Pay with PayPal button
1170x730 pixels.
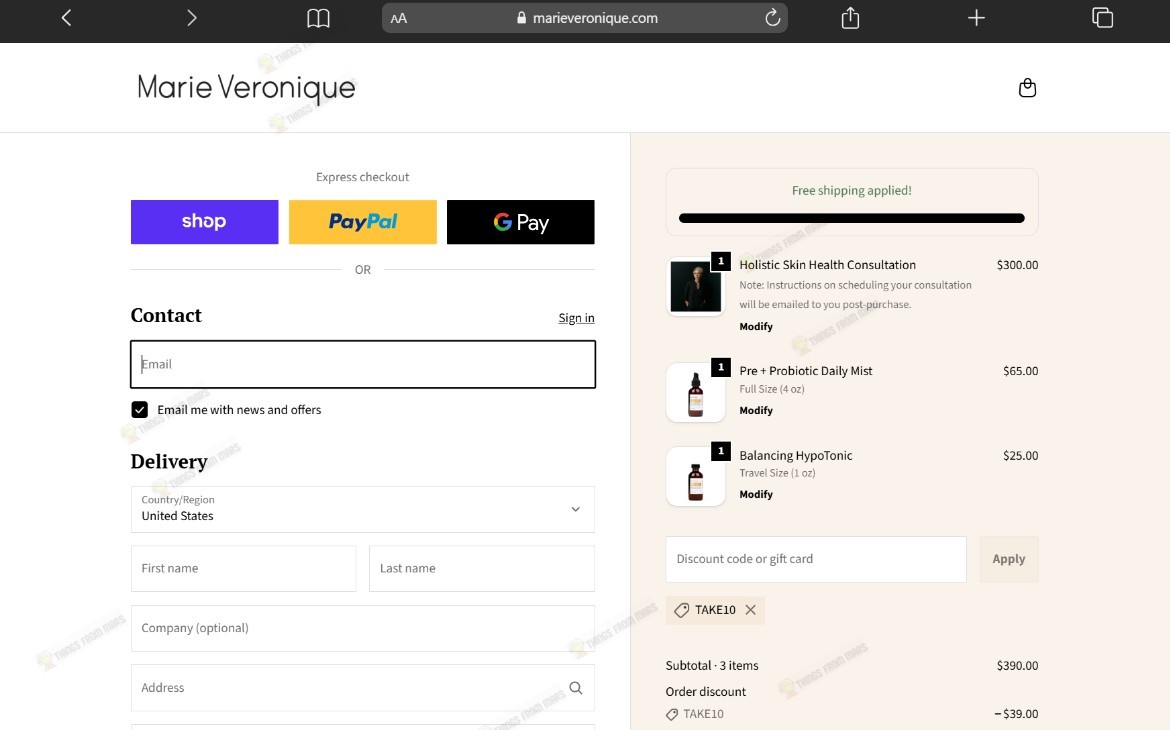[x=363, y=222]
